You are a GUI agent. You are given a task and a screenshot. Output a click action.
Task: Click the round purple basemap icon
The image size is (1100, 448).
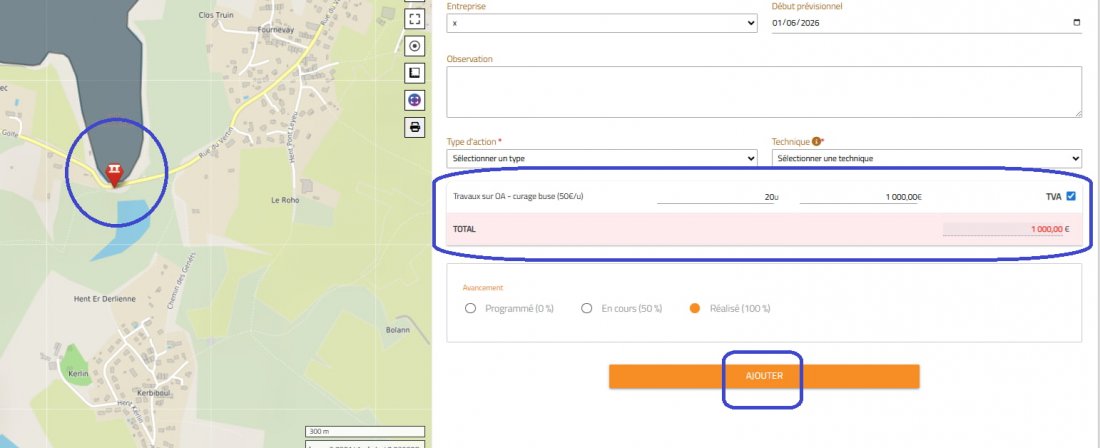click(x=415, y=100)
